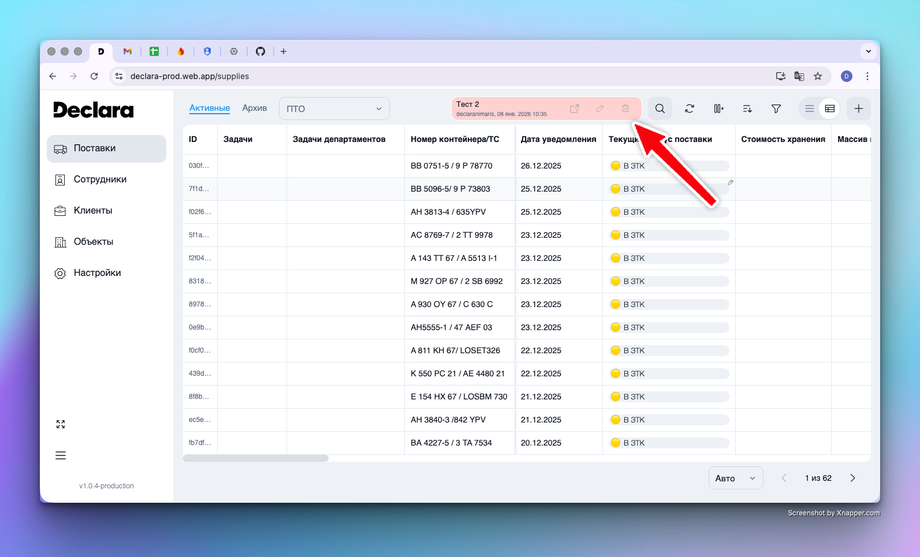This screenshot has width=920, height=557.
Task: Switch to compact list view toggle
Action: [x=809, y=109]
